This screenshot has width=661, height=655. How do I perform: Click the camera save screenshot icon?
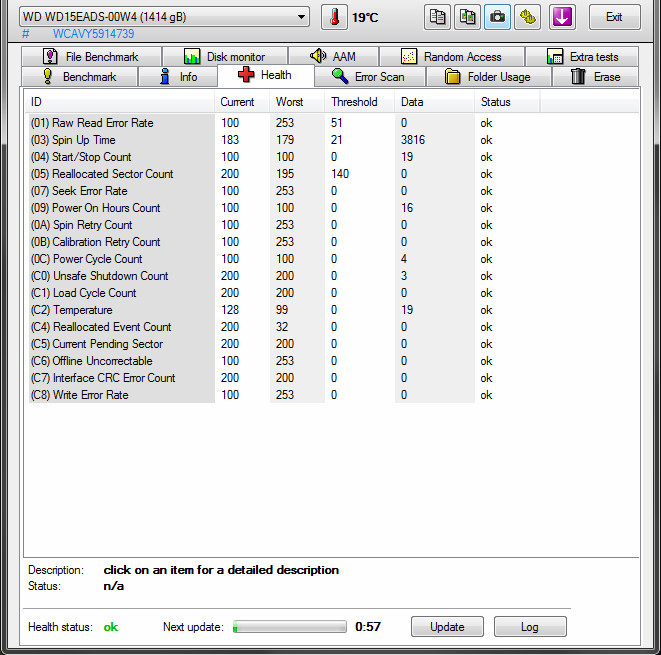point(497,17)
